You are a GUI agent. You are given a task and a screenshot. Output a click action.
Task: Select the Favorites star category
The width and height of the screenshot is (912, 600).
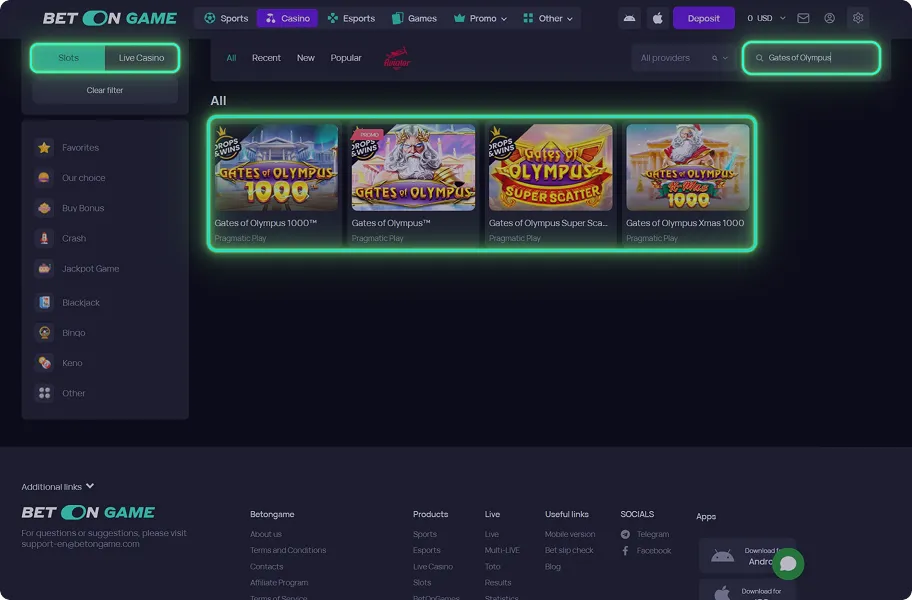pos(80,148)
